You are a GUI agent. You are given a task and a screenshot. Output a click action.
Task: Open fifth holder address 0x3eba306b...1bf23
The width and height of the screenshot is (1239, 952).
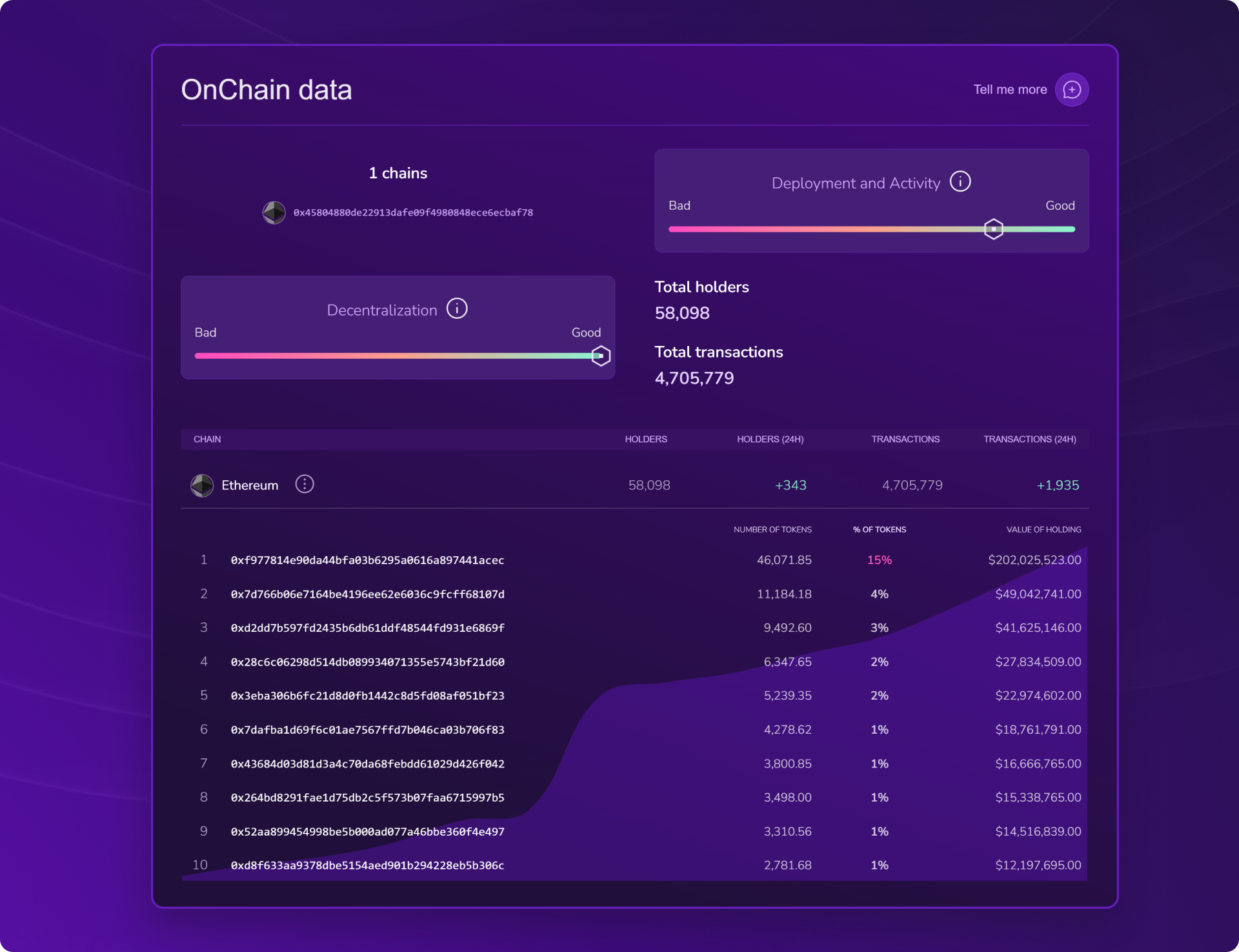pos(367,696)
